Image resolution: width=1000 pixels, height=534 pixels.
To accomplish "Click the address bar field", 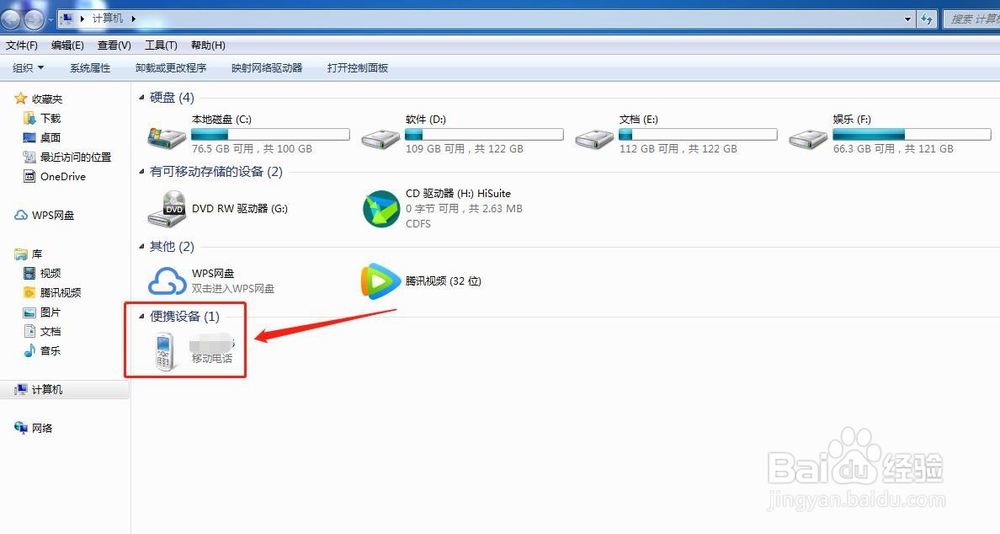I will (485, 19).
